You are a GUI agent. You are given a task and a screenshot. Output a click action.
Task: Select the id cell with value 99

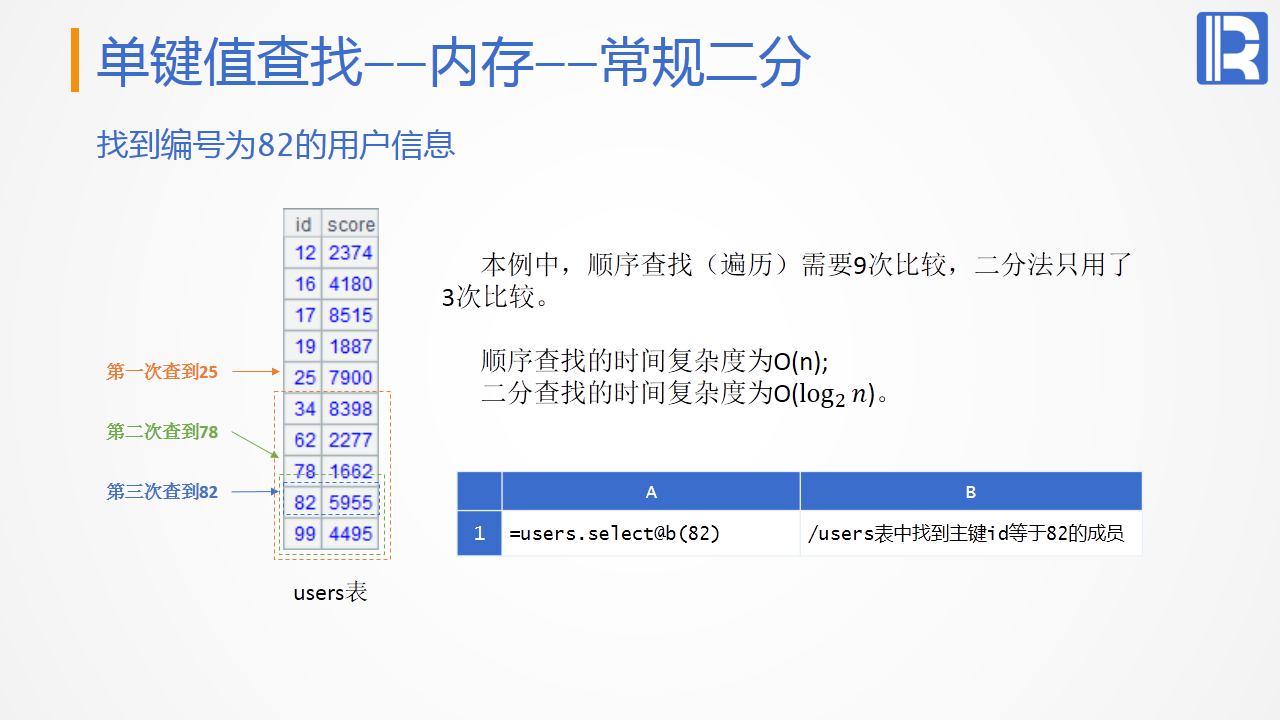(303, 533)
